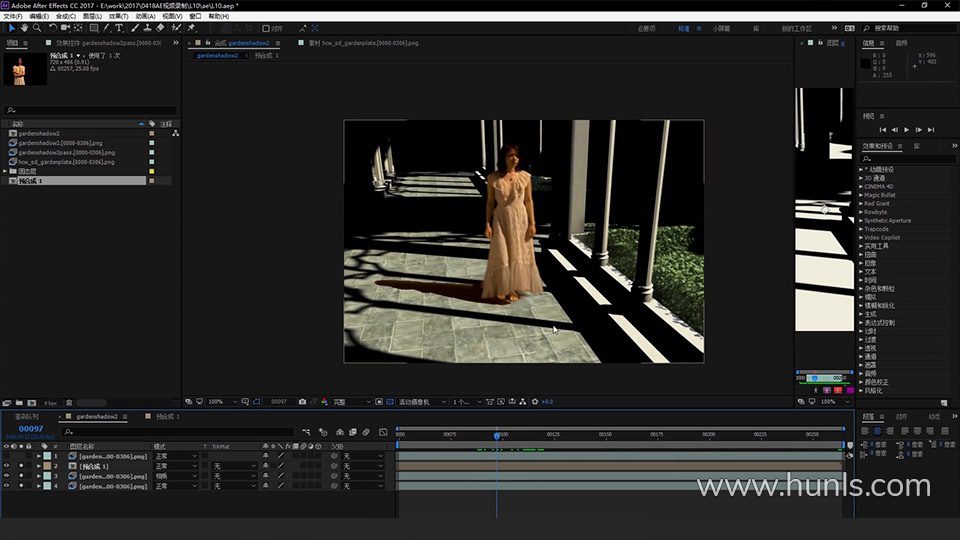Click the 标准 workspace button
Viewport: 960px width, 540px height.
[x=684, y=28]
